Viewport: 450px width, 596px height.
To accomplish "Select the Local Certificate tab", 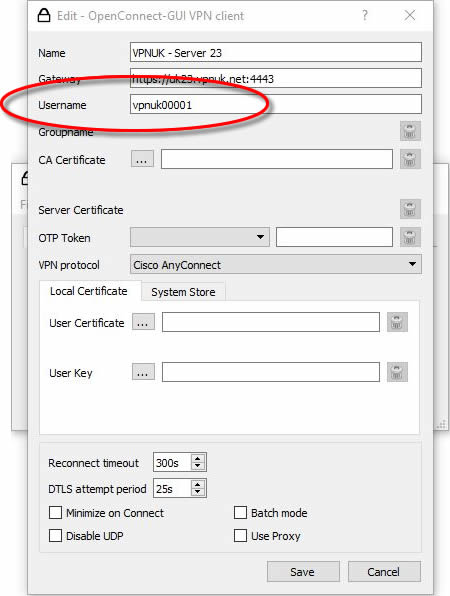I will pos(89,291).
